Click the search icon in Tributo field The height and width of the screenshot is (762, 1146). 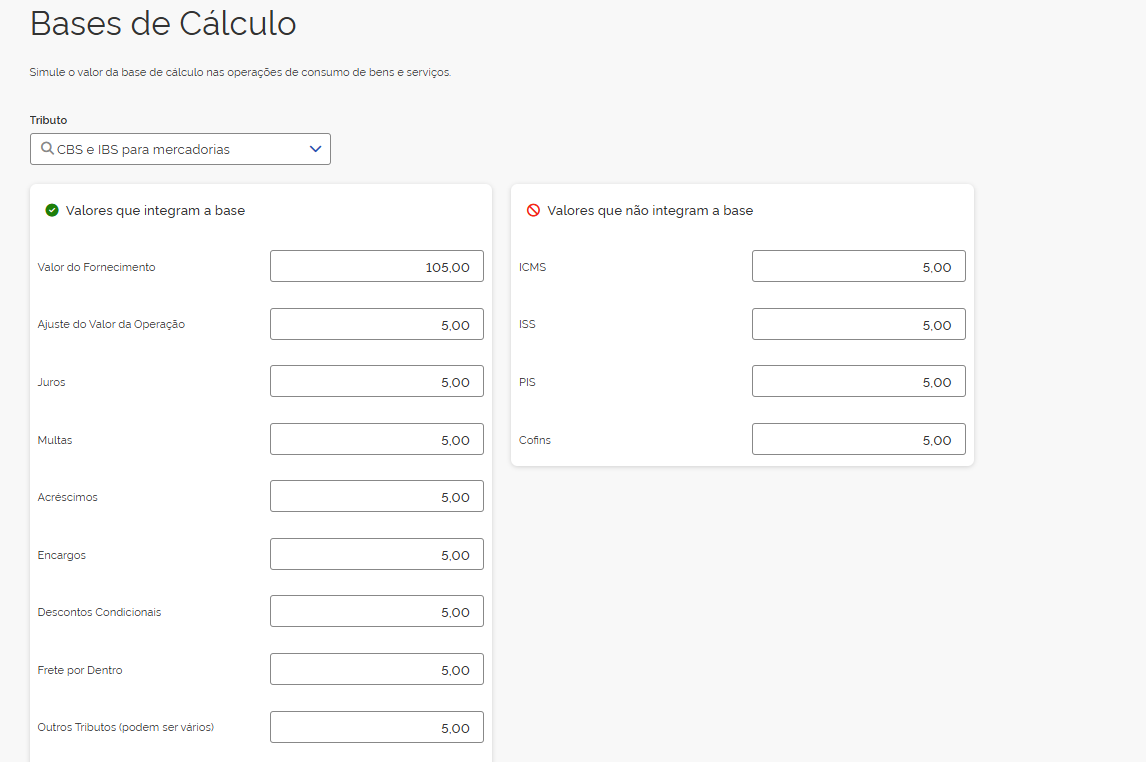(x=47, y=149)
